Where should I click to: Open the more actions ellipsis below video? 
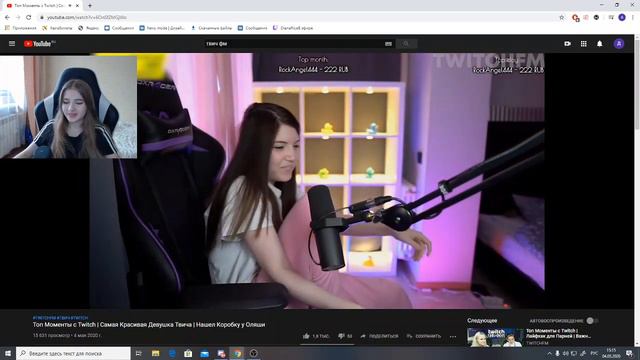tap(453, 336)
